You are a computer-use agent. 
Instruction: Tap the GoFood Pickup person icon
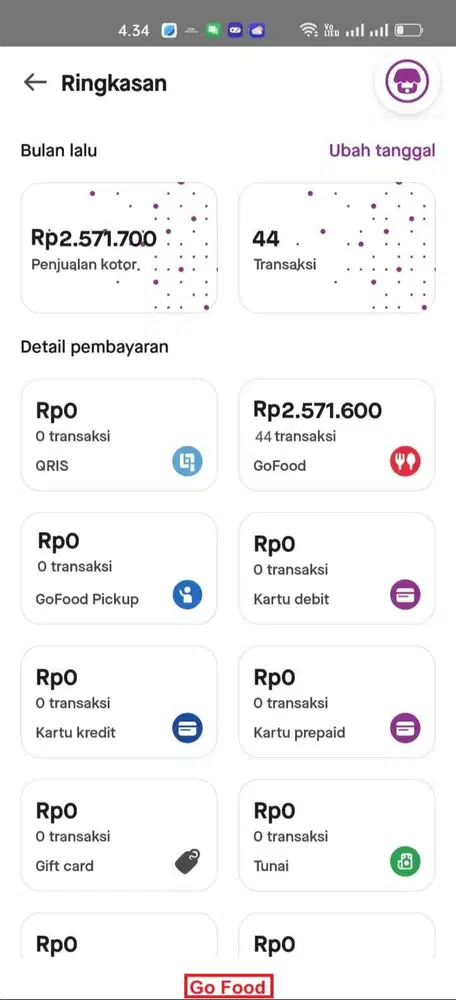pos(188,595)
